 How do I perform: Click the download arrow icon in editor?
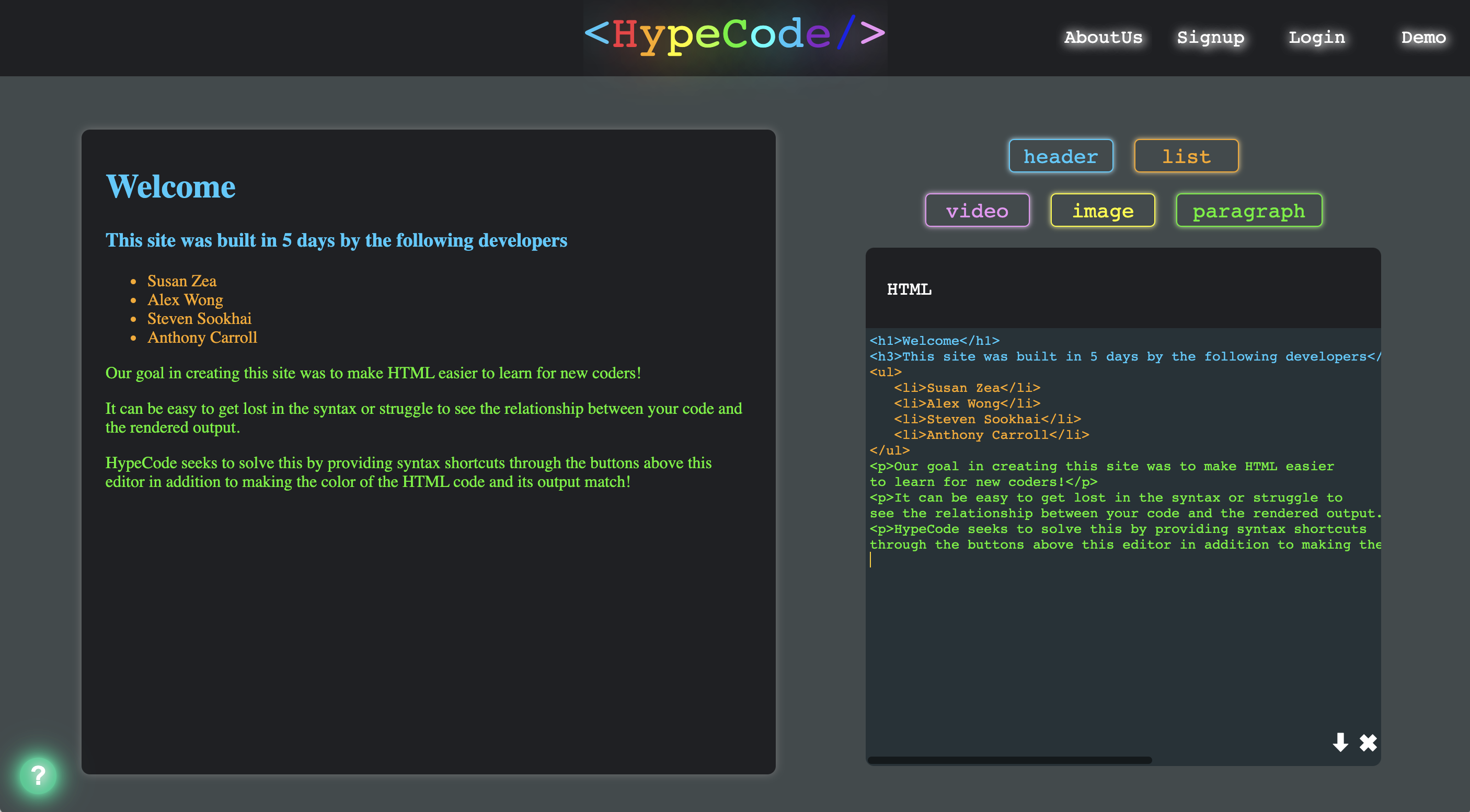[1340, 743]
